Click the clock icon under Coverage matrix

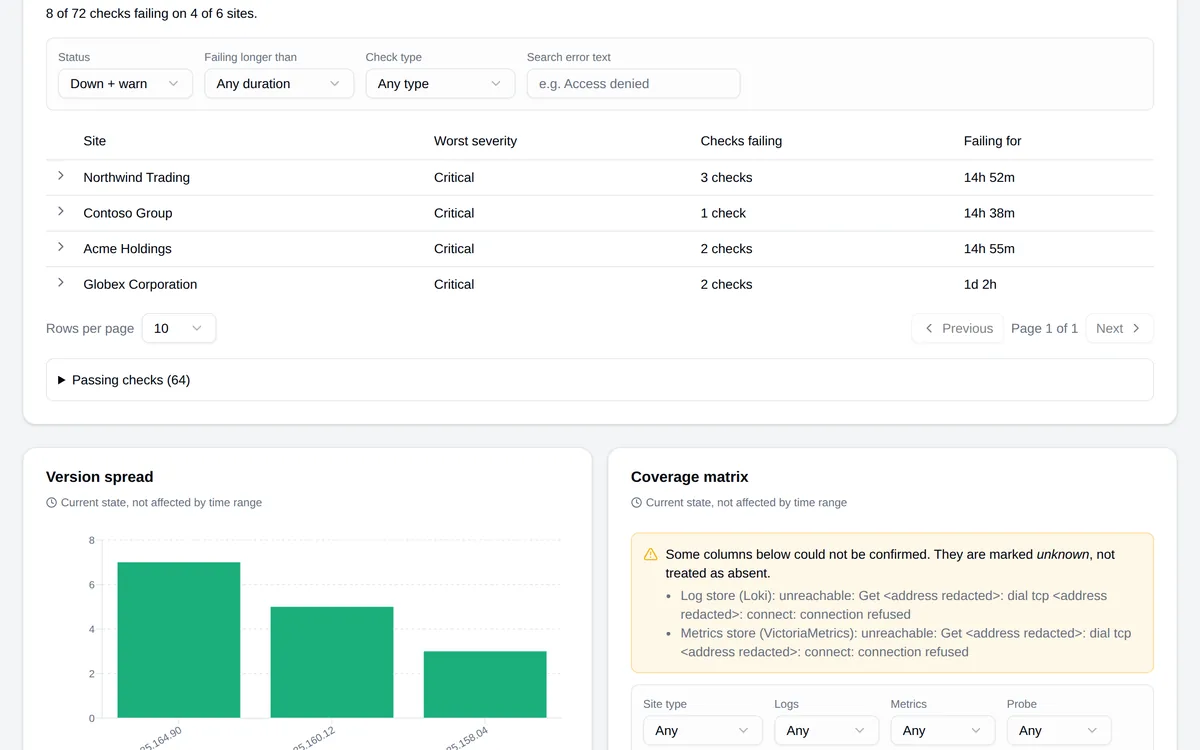click(637, 503)
